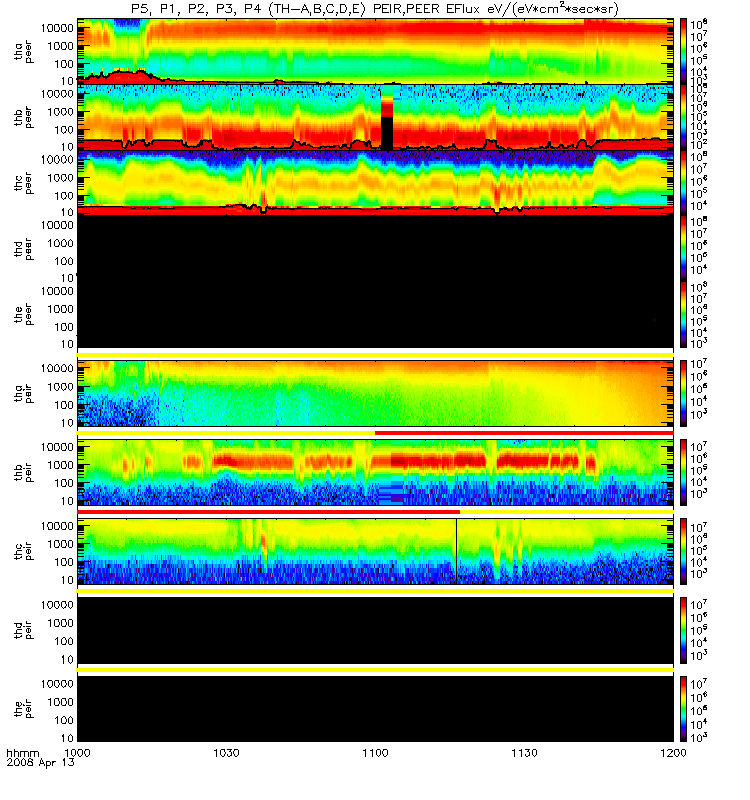
Task: Select the 'the peer' y-axis label
Action: coord(23,314)
